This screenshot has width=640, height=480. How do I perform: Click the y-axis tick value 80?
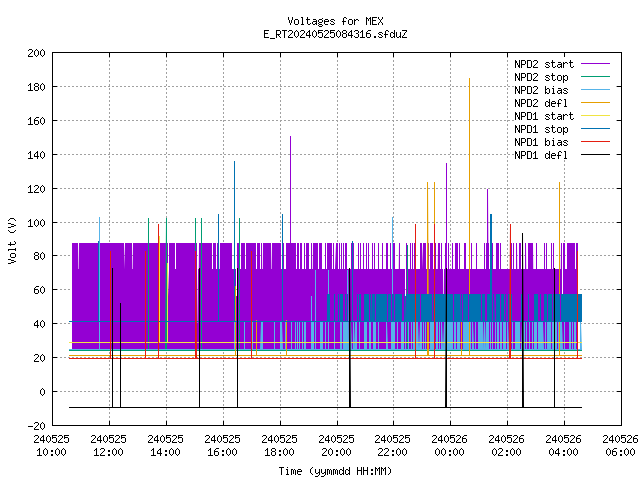(40, 256)
